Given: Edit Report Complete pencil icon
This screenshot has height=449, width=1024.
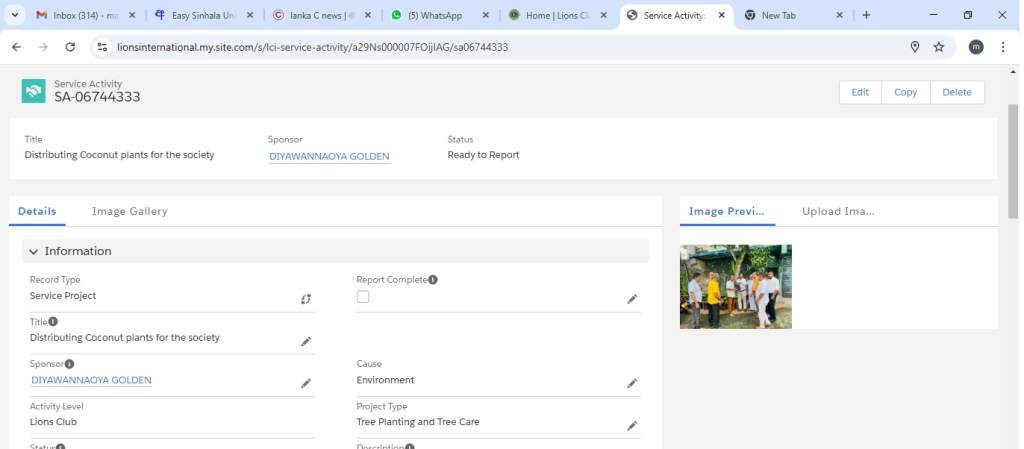Looking at the screenshot, I should click(632, 299).
